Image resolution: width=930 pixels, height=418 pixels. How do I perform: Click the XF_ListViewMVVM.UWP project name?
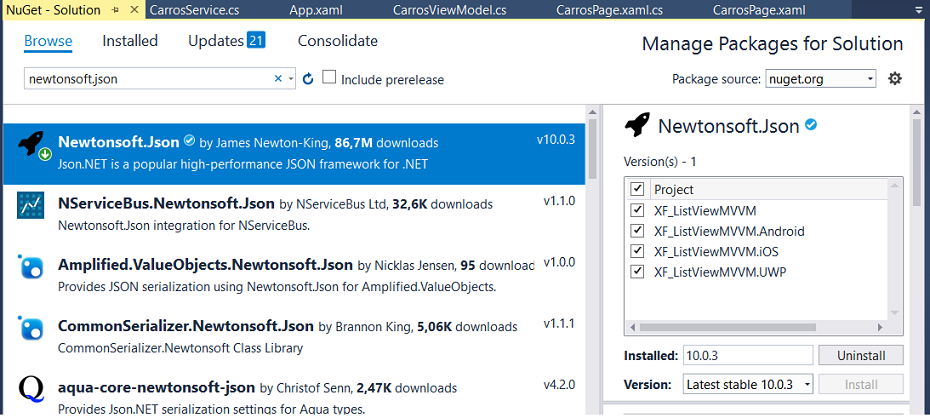tap(720, 272)
